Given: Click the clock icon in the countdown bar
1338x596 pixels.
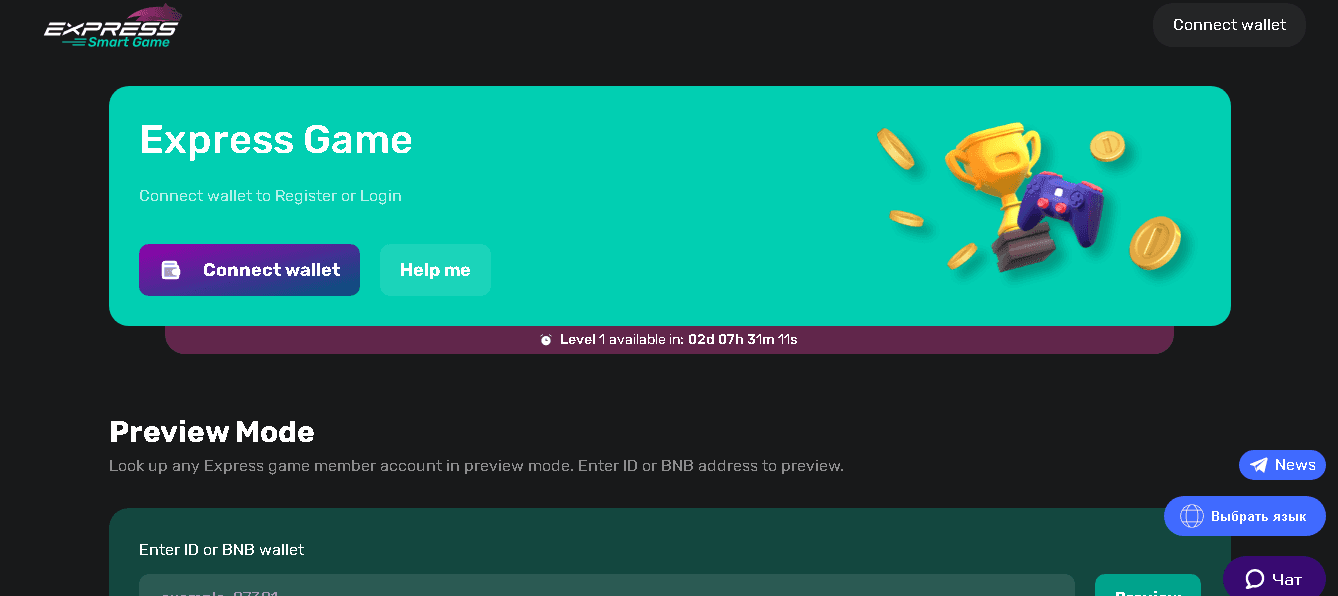Looking at the screenshot, I should click(546, 340).
